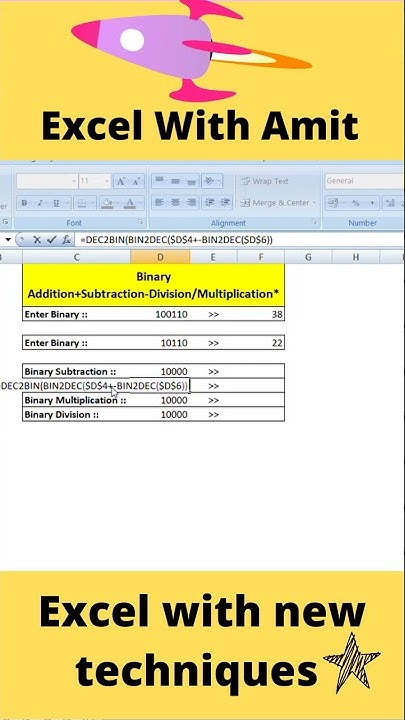The image size is (405, 720).
Task: Click the Borders icon
Action: pos(81,203)
